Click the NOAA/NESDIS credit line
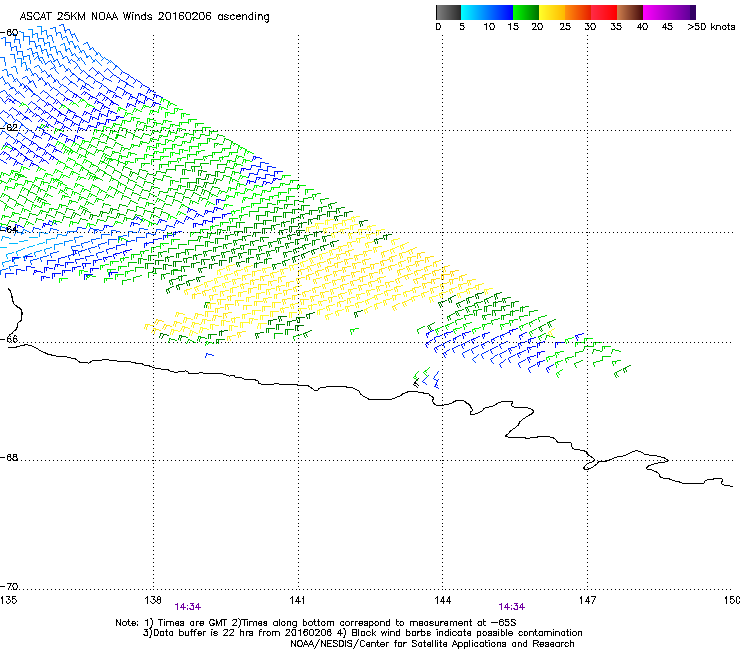This screenshot has height=650, width=740. (x=432, y=644)
